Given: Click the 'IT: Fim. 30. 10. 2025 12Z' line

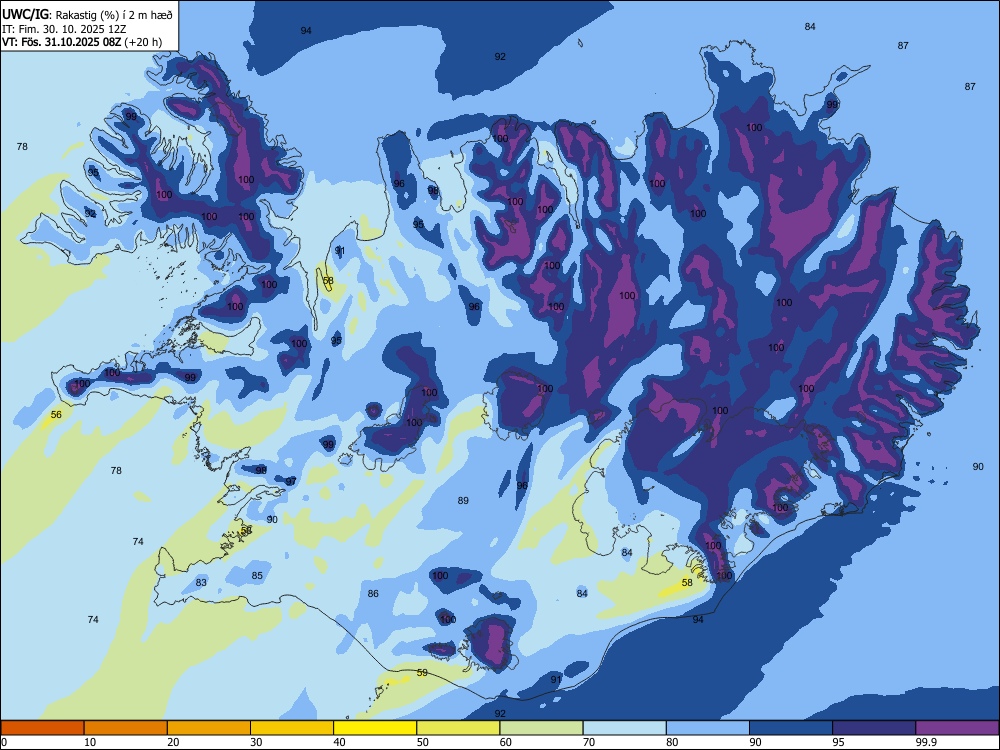Looking at the screenshot, I should pyautogui.click(x=64, y=29).
